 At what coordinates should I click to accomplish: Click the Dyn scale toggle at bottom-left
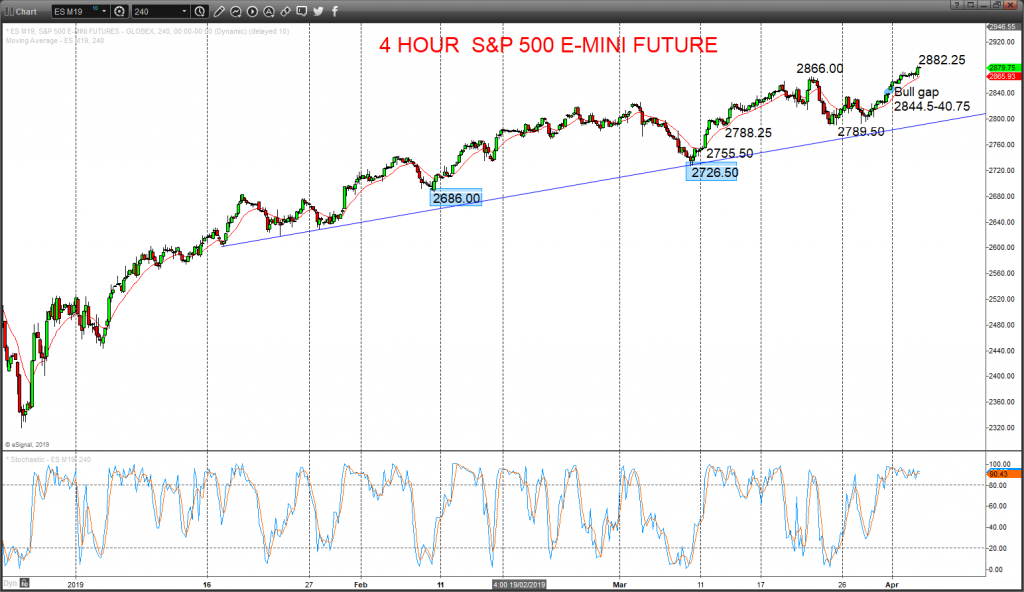[x=10, y=583]
